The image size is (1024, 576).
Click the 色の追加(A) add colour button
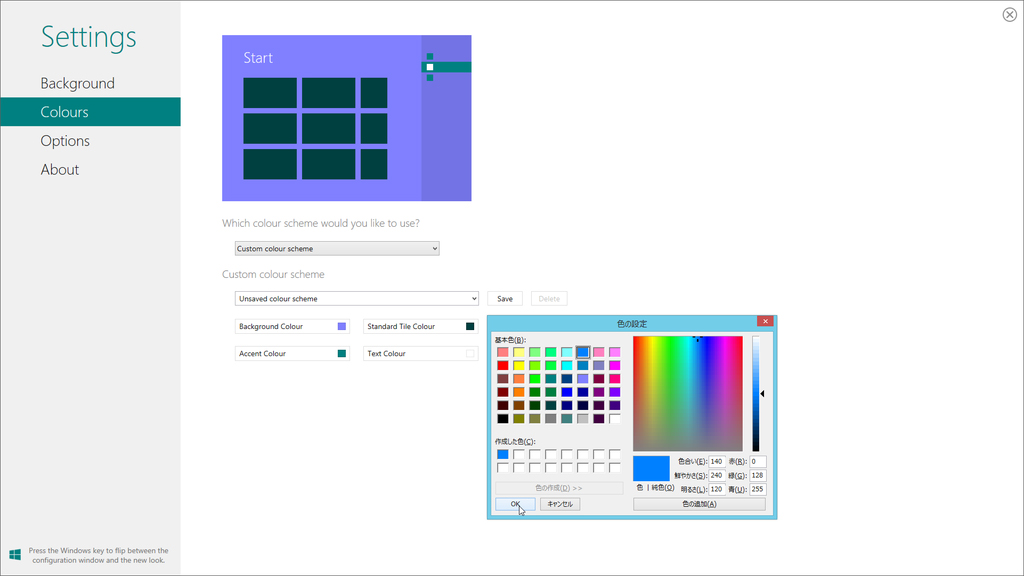[x=699, y=504]
